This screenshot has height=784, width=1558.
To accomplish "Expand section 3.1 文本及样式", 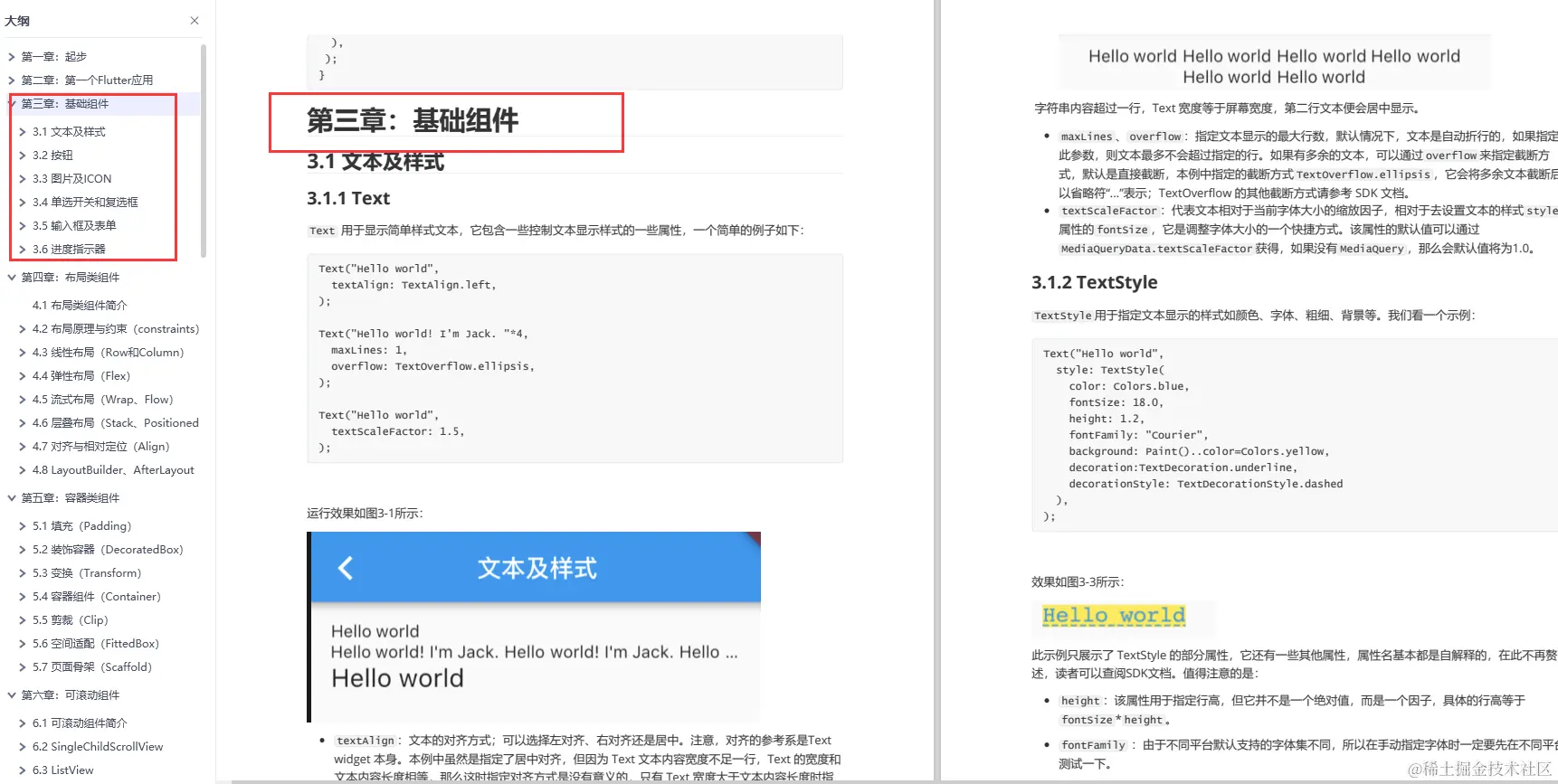I will (x=23, y=131).
